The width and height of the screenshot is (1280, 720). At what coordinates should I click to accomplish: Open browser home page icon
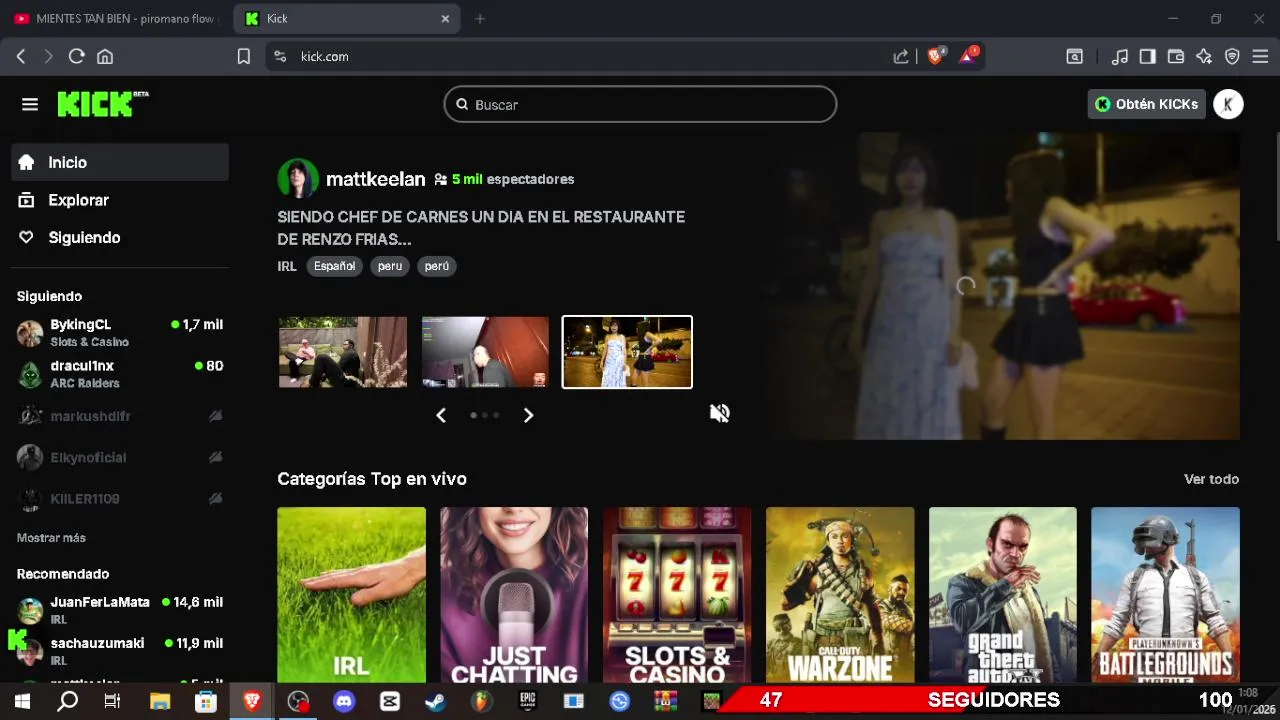point(105,57)
